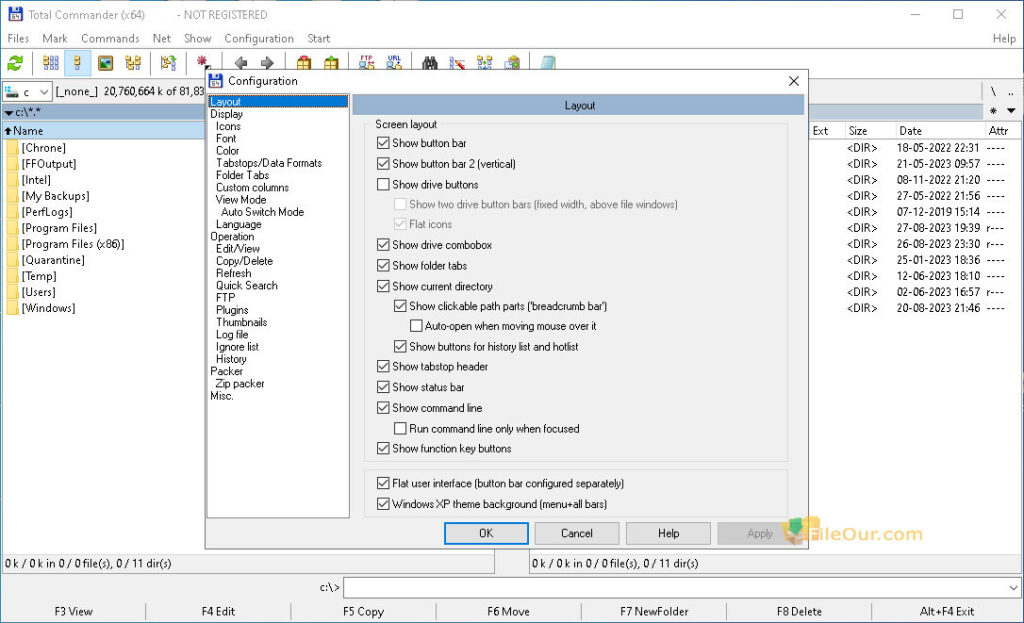Uncheck Windows XP theme background option
This screenshot has width=1024, height=623.
[x=384, y=504]
